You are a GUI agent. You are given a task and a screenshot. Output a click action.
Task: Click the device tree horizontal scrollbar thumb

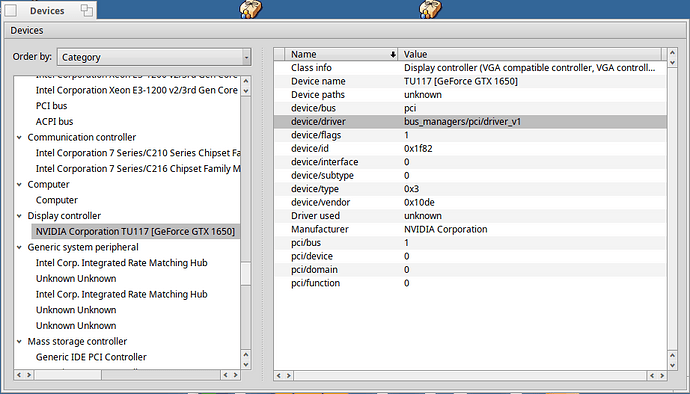pos(68,375)
